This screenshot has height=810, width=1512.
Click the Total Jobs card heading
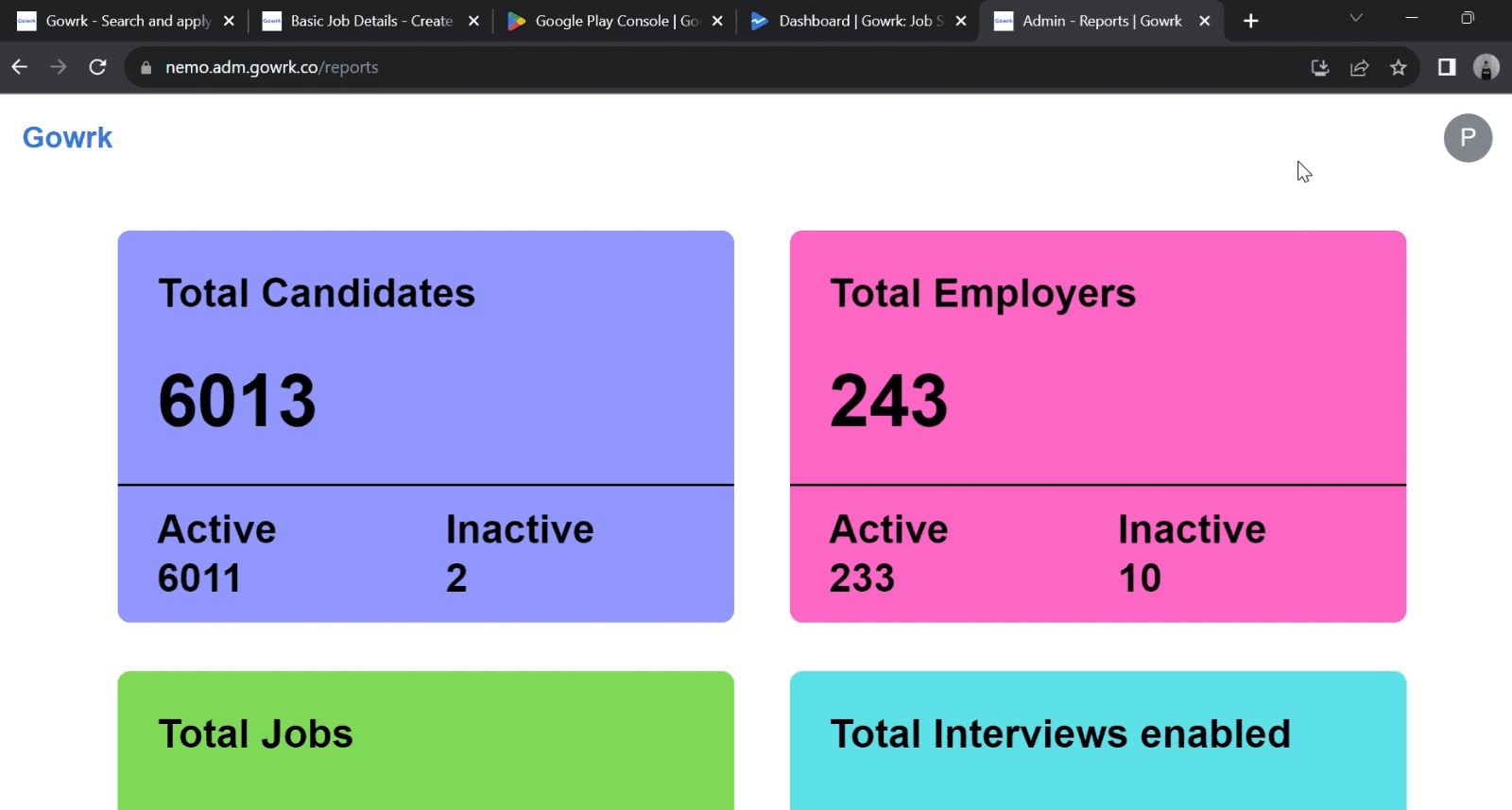point(255,734)
